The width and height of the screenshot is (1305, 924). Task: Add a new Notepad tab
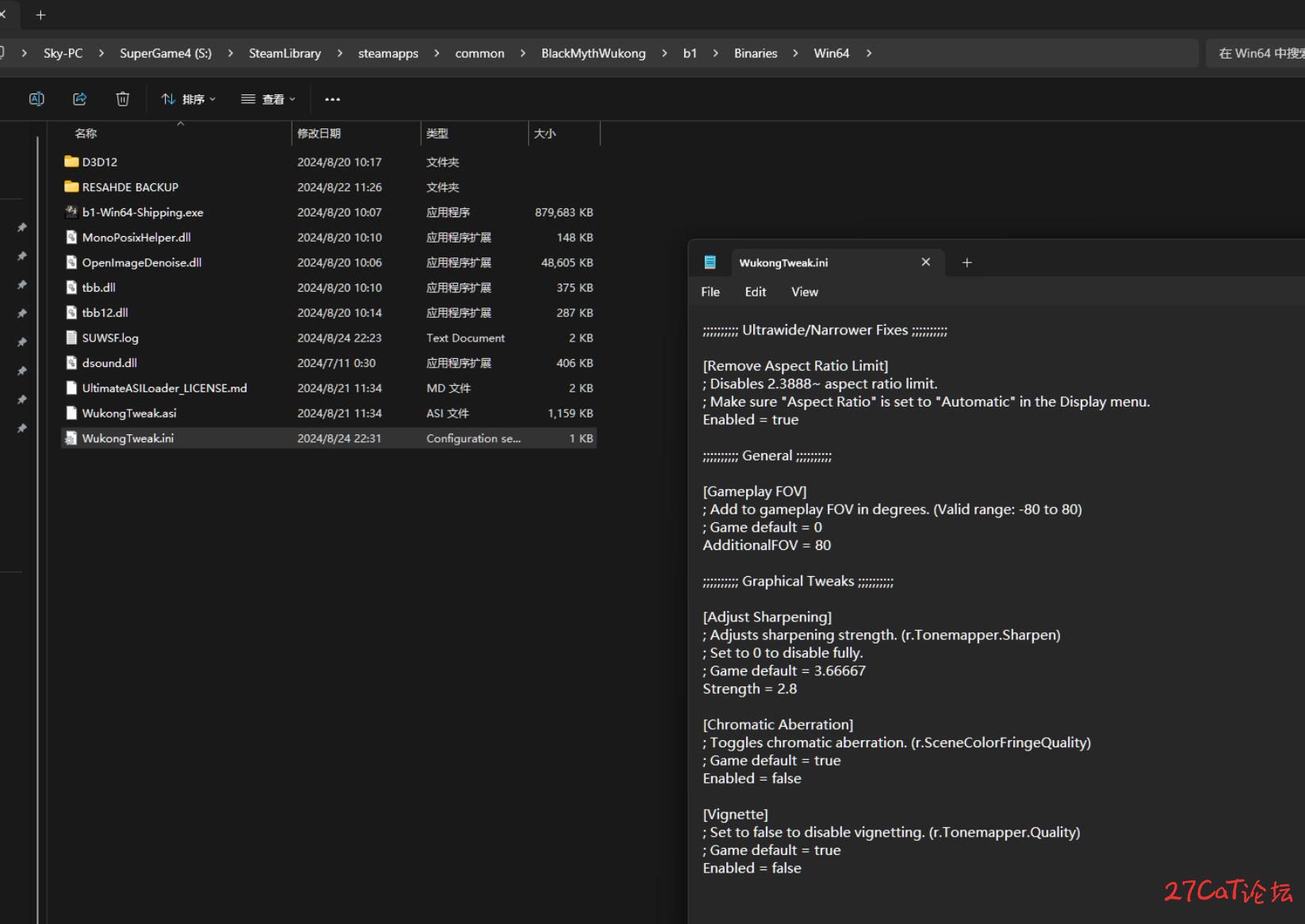(x=966, y=262)
